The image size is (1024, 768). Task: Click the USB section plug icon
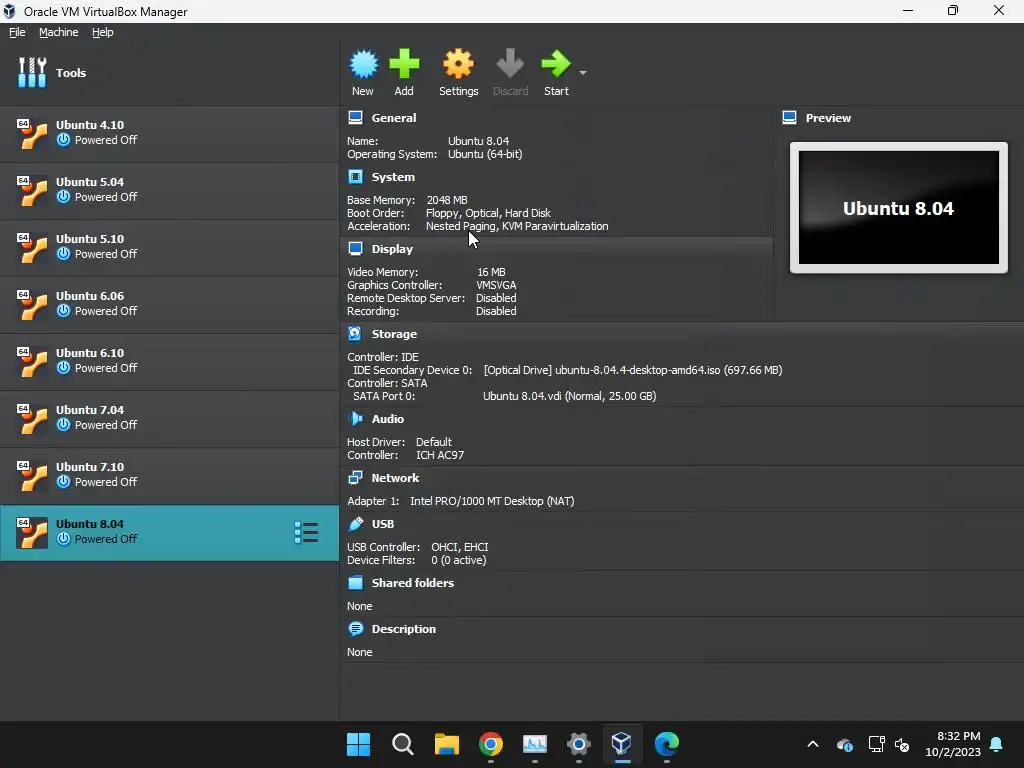(355, 524)
